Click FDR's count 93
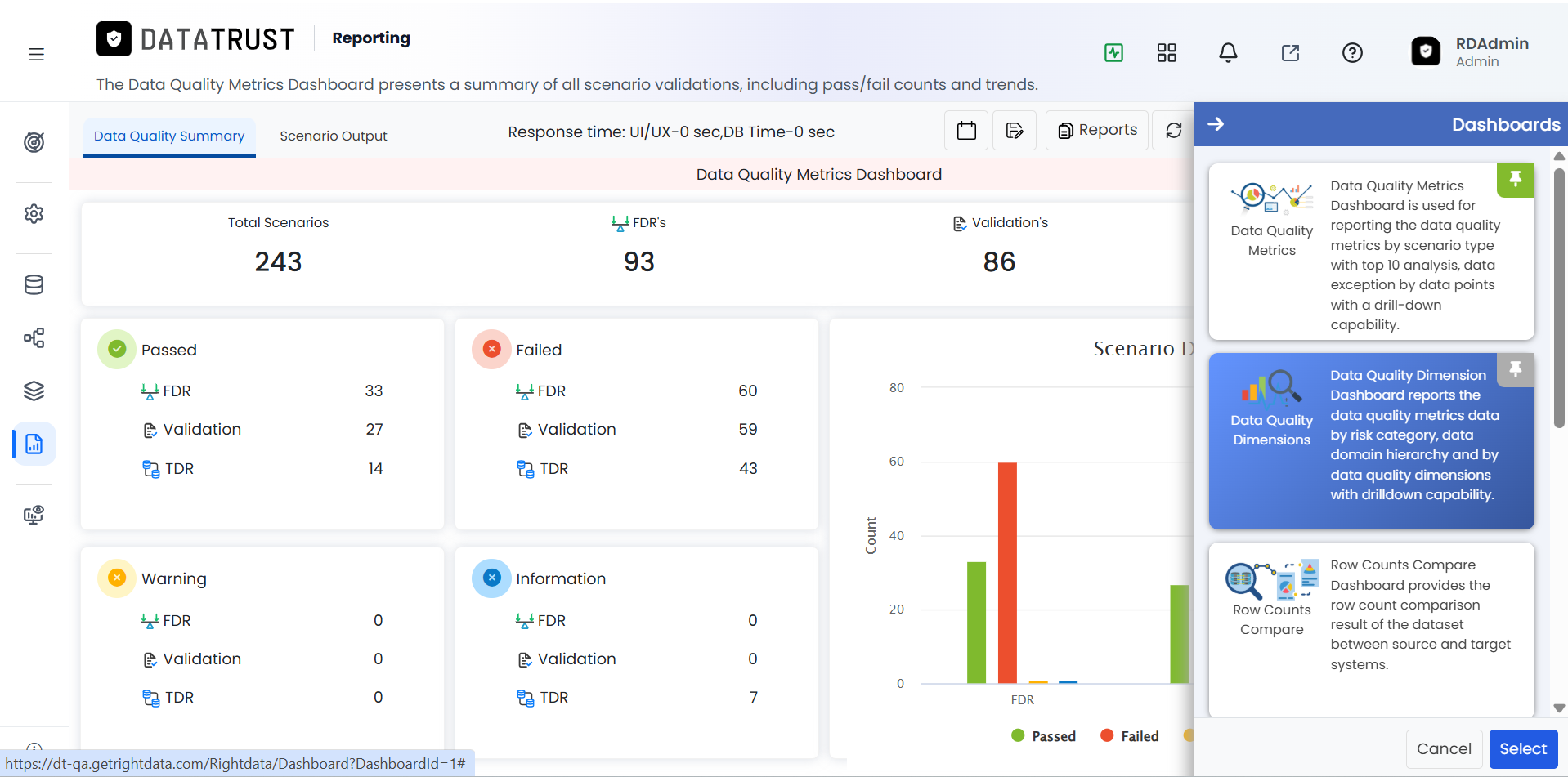Image resolution: width=1568 pixels, height=777 pixels. (x=638, y=261)
